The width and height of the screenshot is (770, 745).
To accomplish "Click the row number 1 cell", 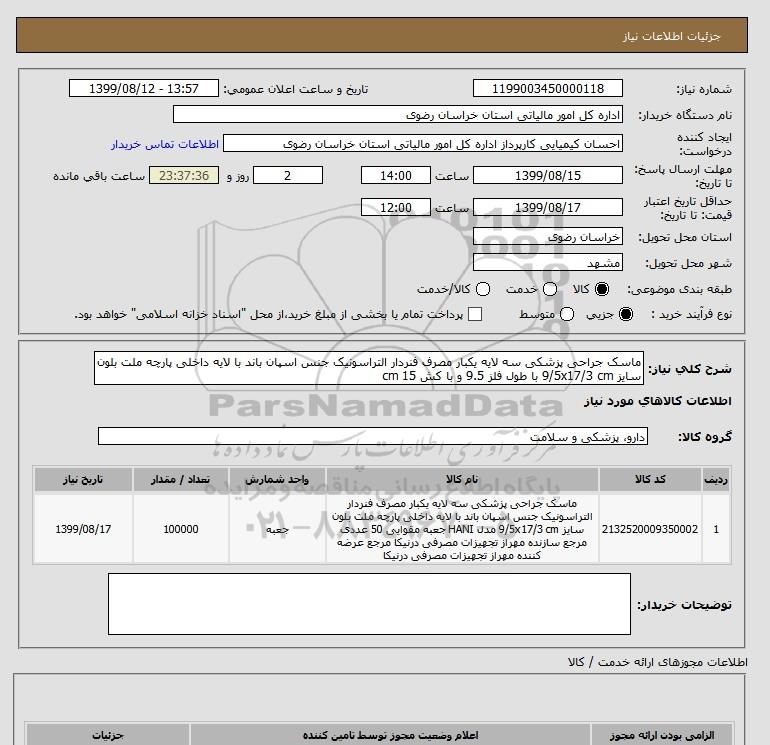I will click(716, 529).
